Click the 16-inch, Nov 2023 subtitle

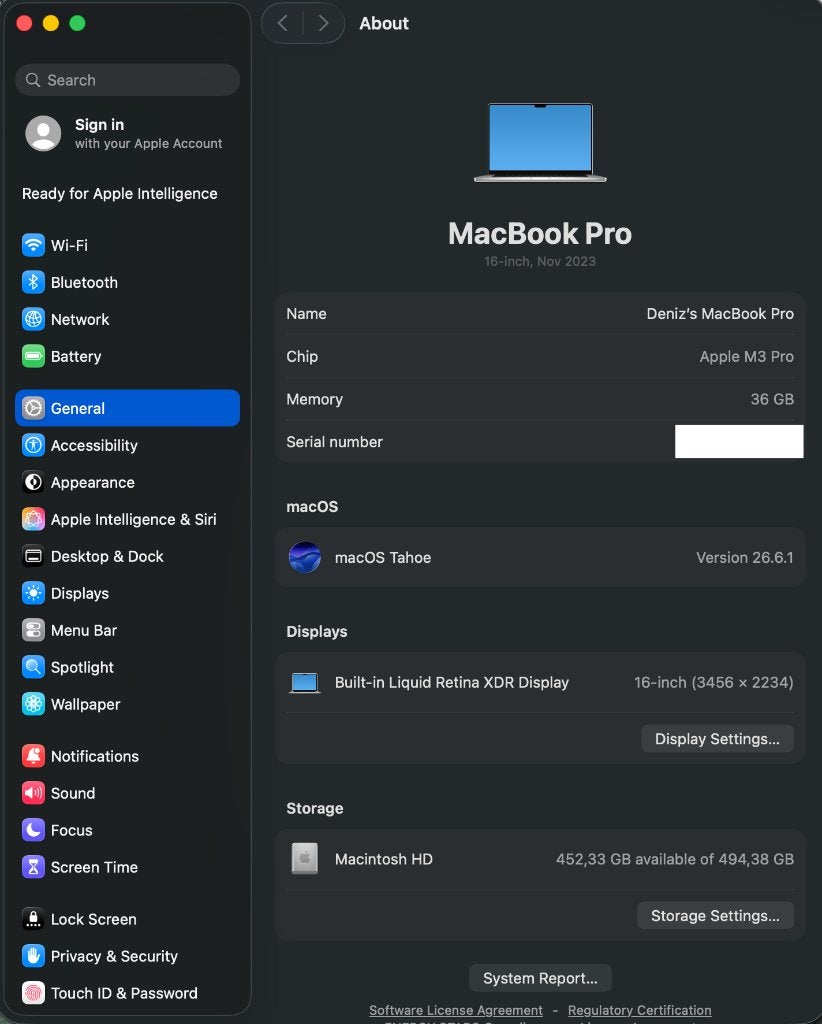coord(540,262)
